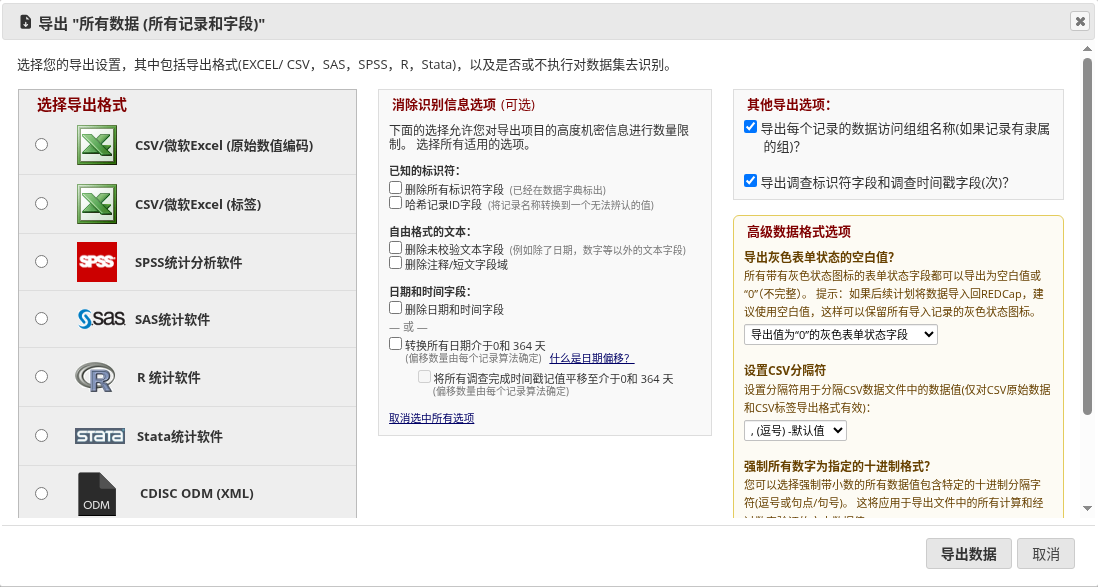Click 什么是日期偏移? link
The width and height of the screenshot is (1098, 587).
click(592, 358)
